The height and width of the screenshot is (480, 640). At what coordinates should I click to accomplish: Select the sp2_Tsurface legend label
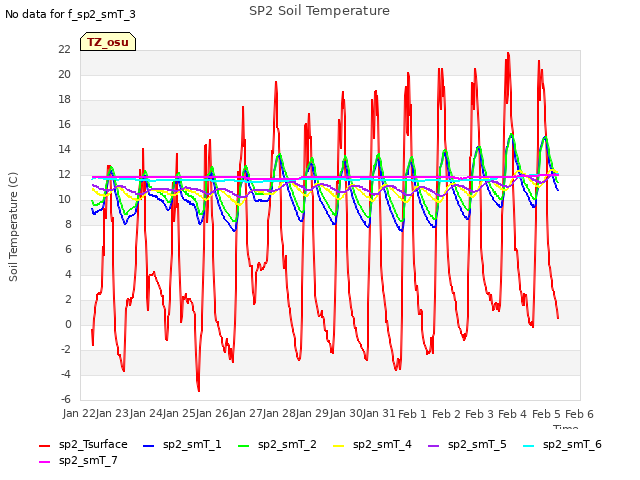(93, 444)
